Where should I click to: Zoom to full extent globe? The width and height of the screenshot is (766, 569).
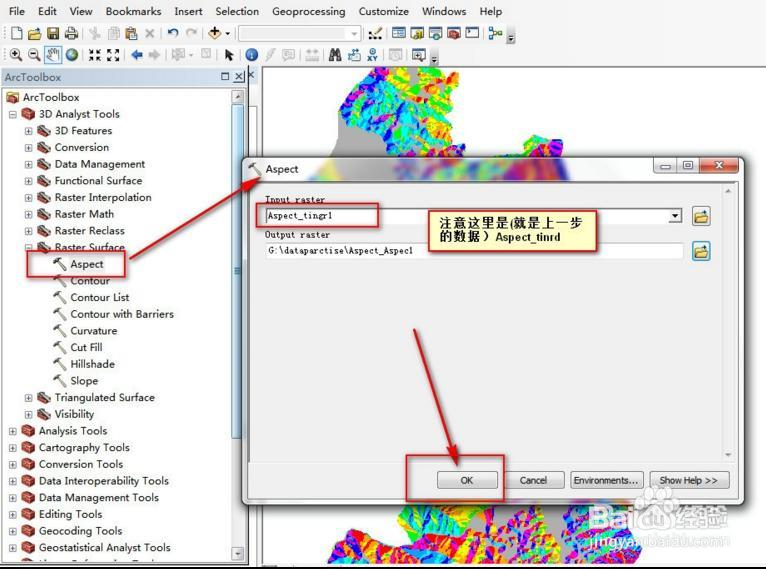coord(72,55)
